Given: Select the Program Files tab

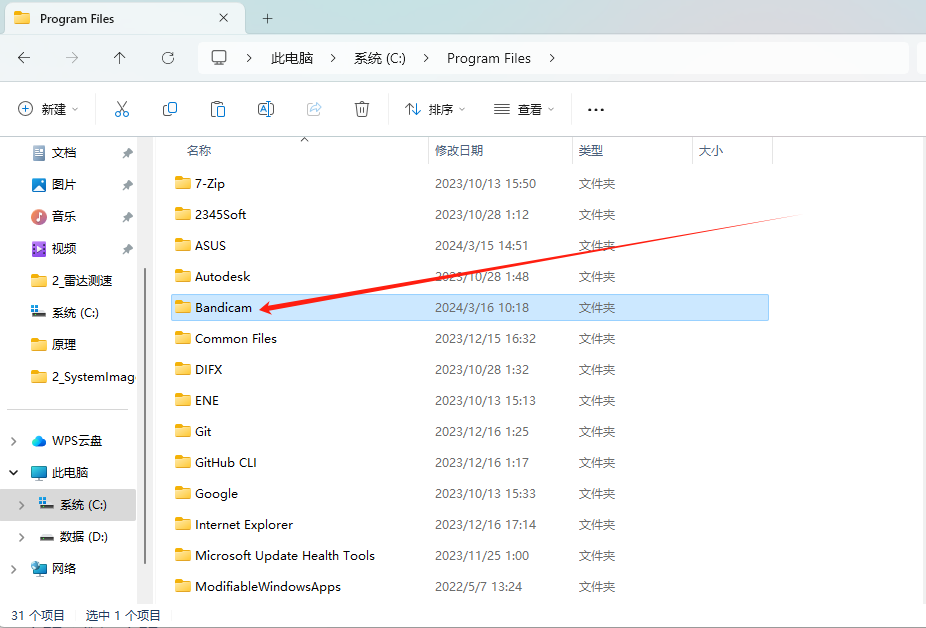Looking at the screenshot, I should [x=125, y=18].
